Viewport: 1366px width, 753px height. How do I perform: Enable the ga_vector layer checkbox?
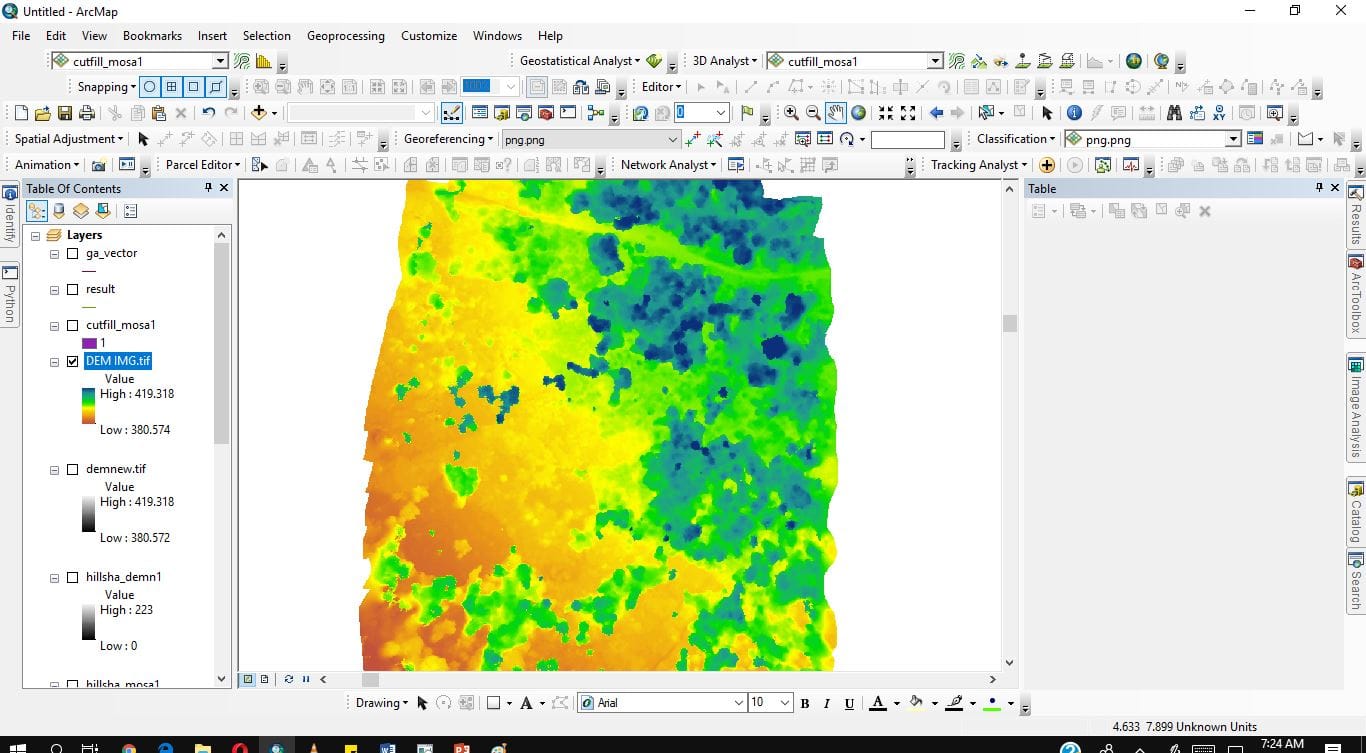point(72,254)
